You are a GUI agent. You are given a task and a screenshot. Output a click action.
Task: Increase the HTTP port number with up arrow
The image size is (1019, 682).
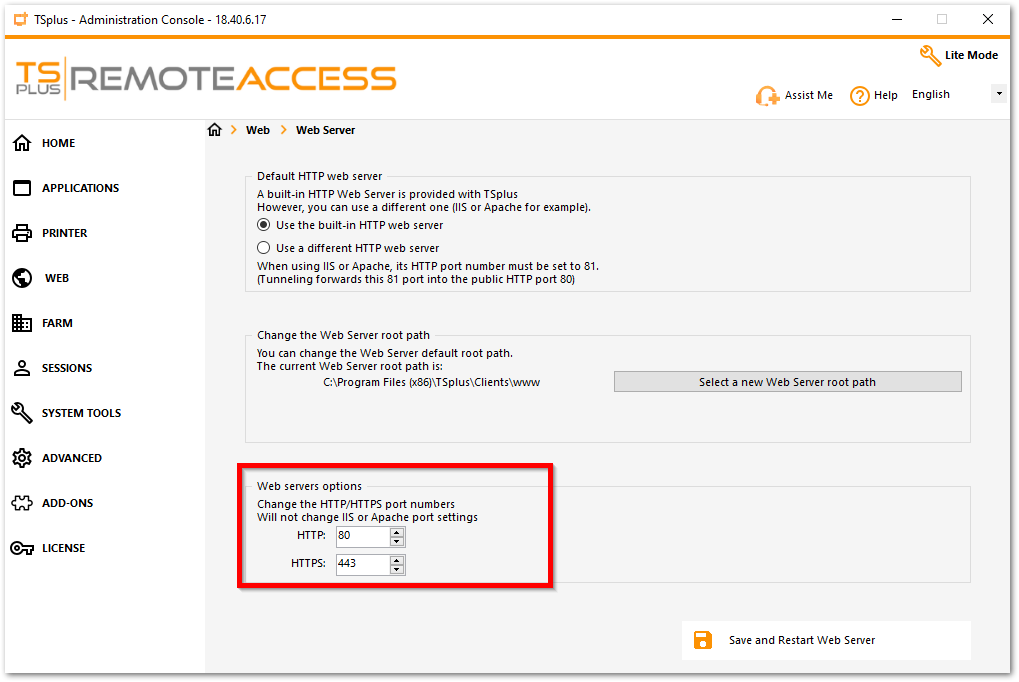398,532
